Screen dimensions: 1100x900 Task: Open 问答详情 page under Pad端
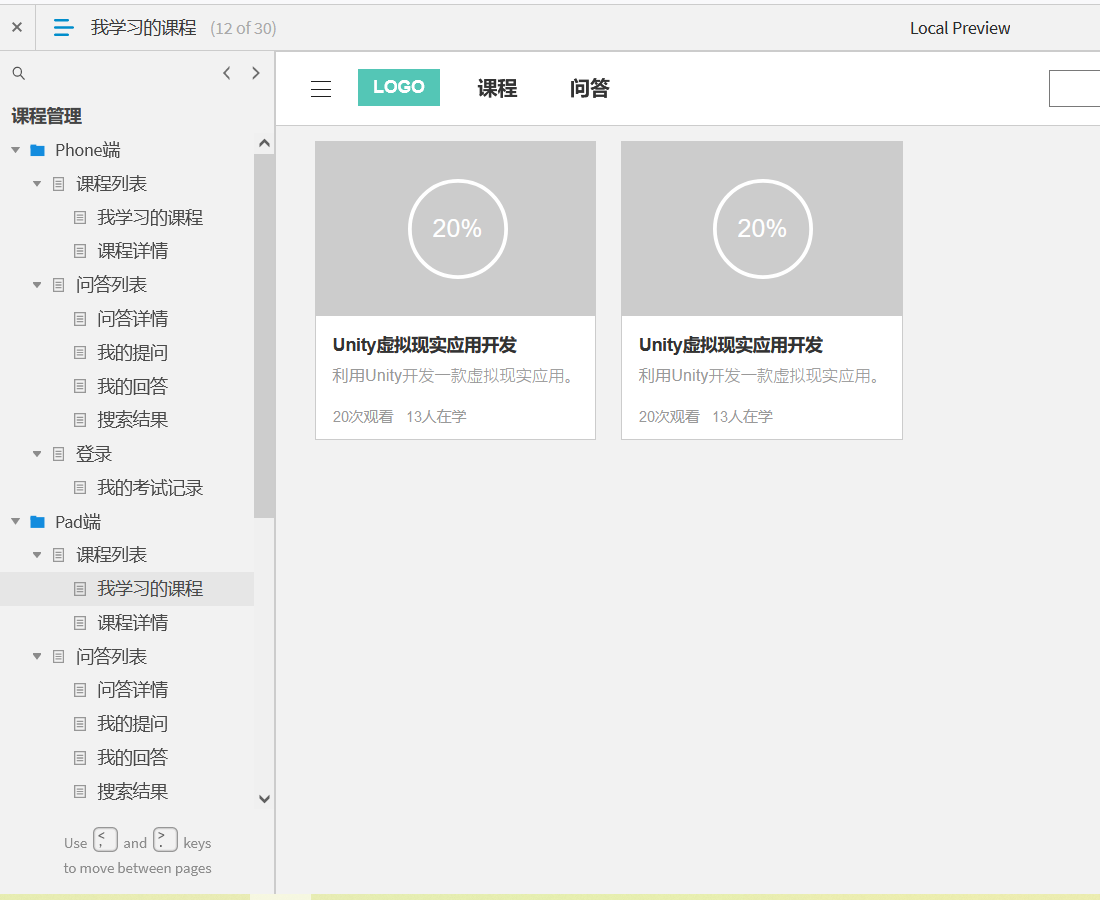(133, 690)
